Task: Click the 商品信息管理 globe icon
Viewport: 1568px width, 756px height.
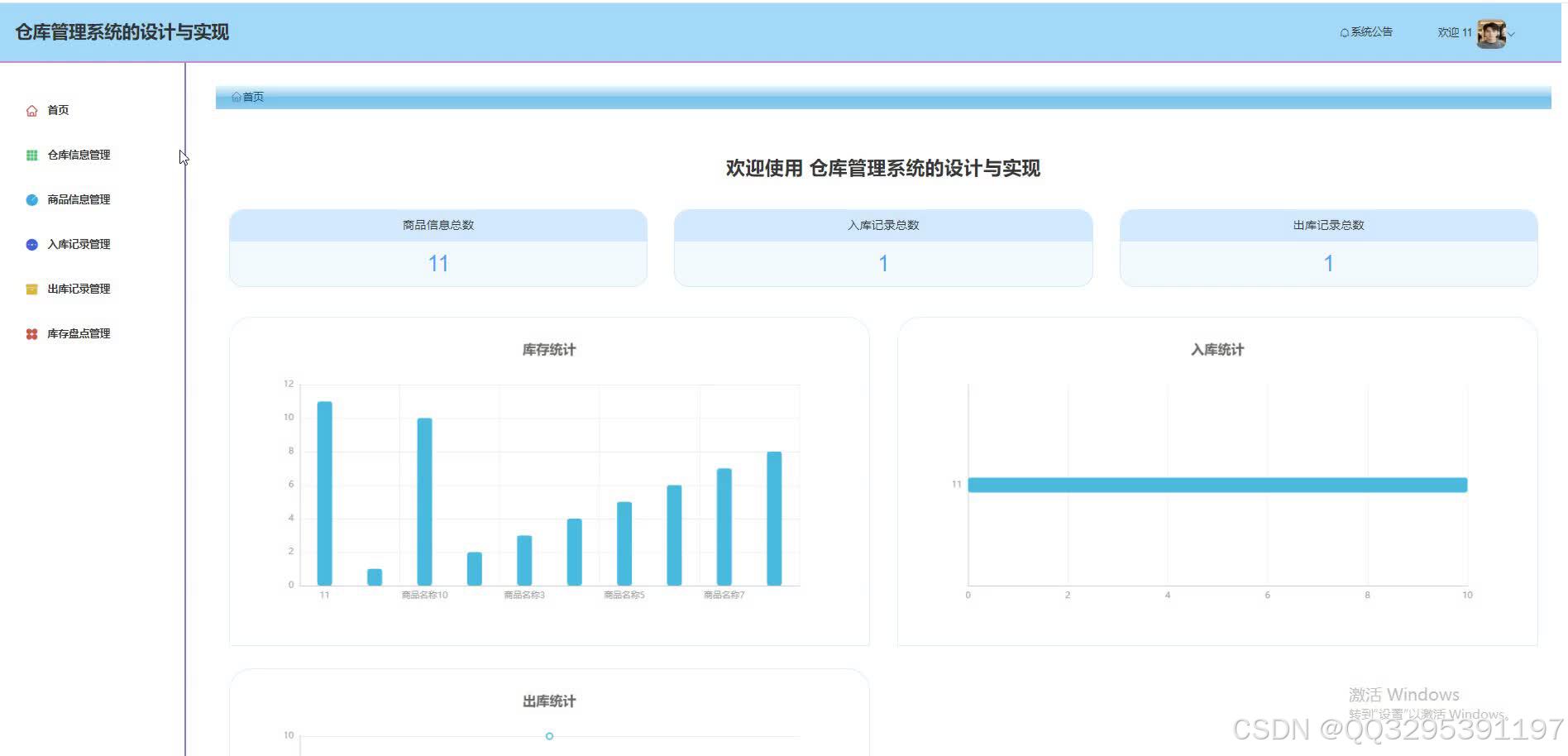Action: tap(31, 199)
